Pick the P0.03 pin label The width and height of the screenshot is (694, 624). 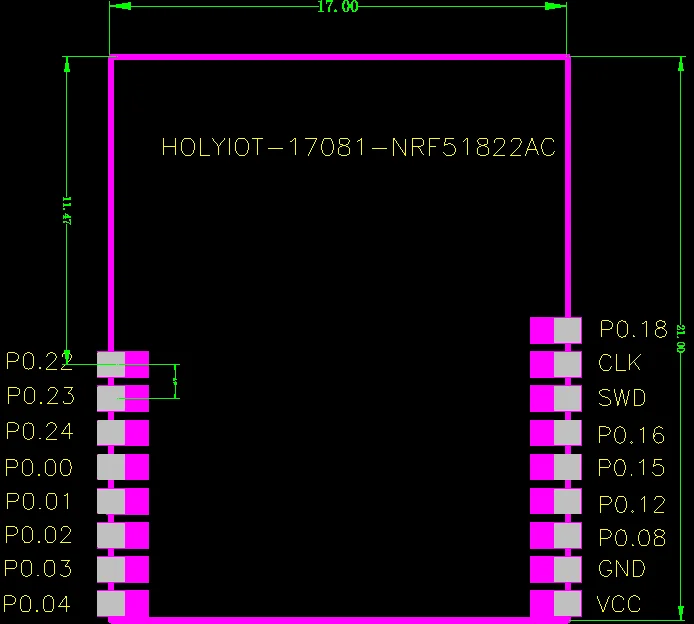pos(38,569)
